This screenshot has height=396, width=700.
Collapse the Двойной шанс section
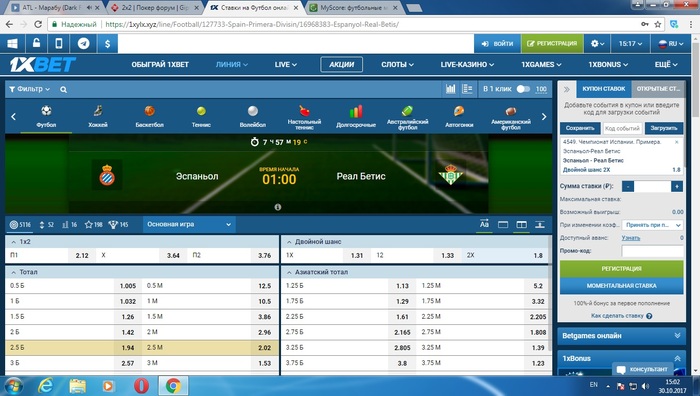tap(289, 242)
